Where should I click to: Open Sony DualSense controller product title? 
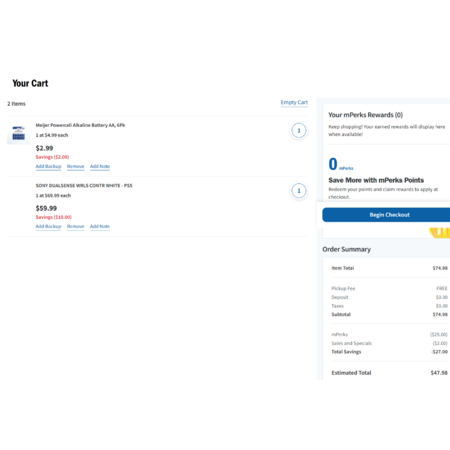pyautogui.click(x=84, y=186)
